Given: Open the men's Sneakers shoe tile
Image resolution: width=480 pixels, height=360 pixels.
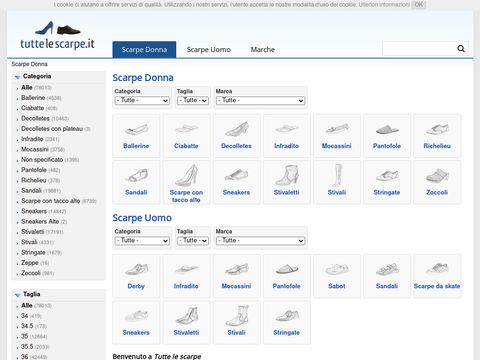Looking at the screenshot, I should click(136, 322).
